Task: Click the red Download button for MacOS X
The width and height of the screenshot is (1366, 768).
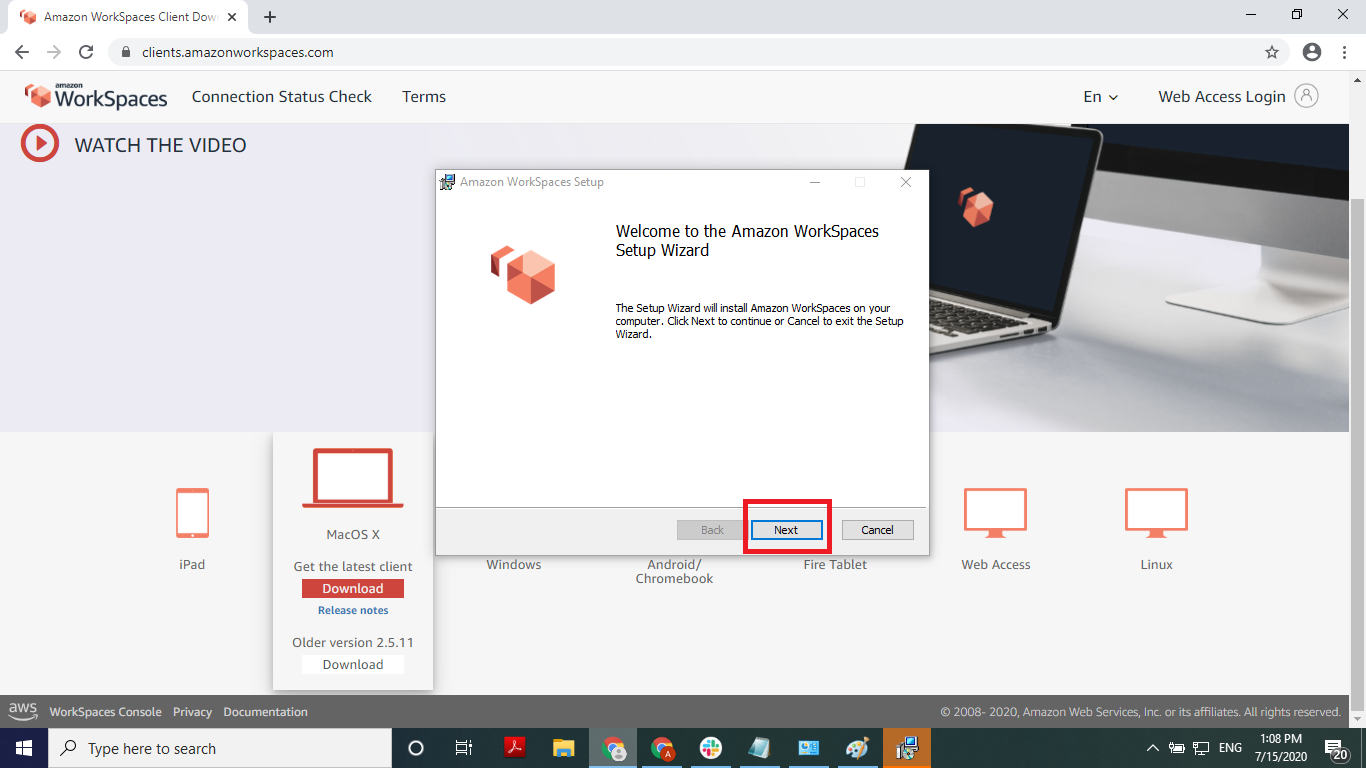Action: (x=353, y=589)
